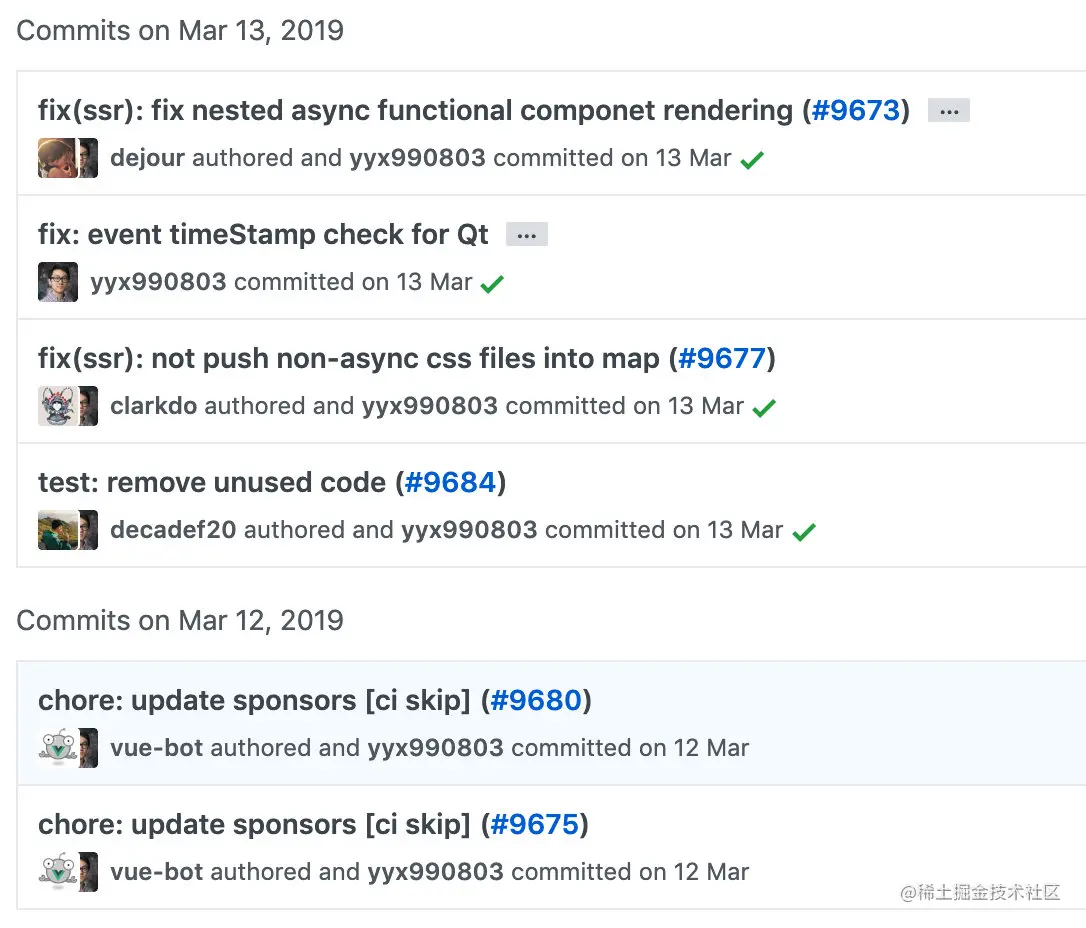Expand the description of the Qt timeStamp commit
This screenshot has height=928, width=1086.
point(526,235)
